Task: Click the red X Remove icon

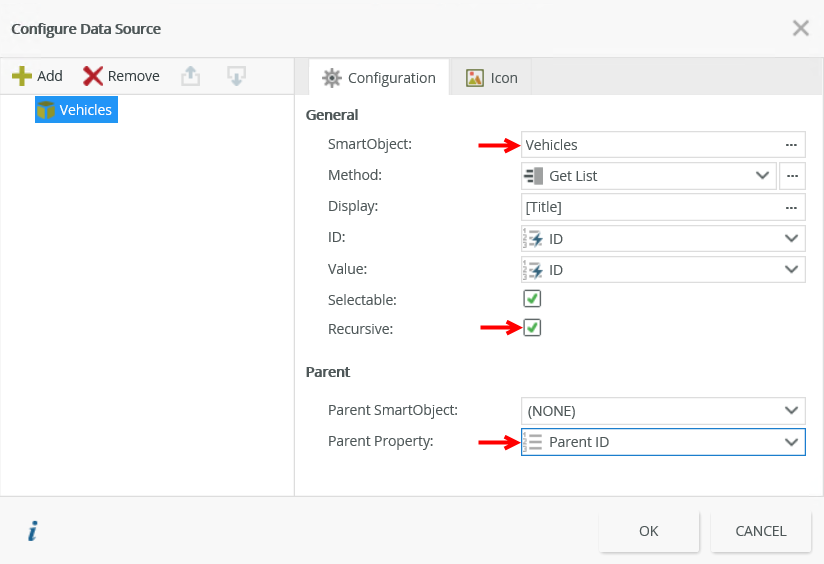Action: [x=93, y=76]
